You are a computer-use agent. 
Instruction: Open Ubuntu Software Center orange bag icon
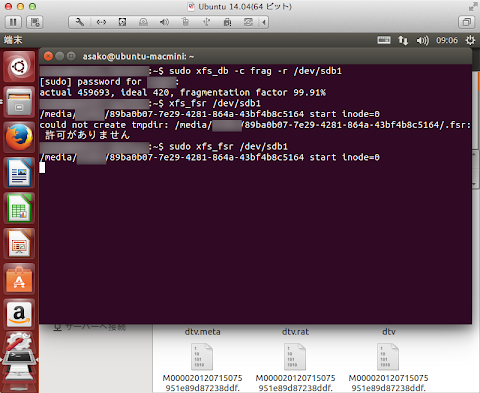[19, 279]
